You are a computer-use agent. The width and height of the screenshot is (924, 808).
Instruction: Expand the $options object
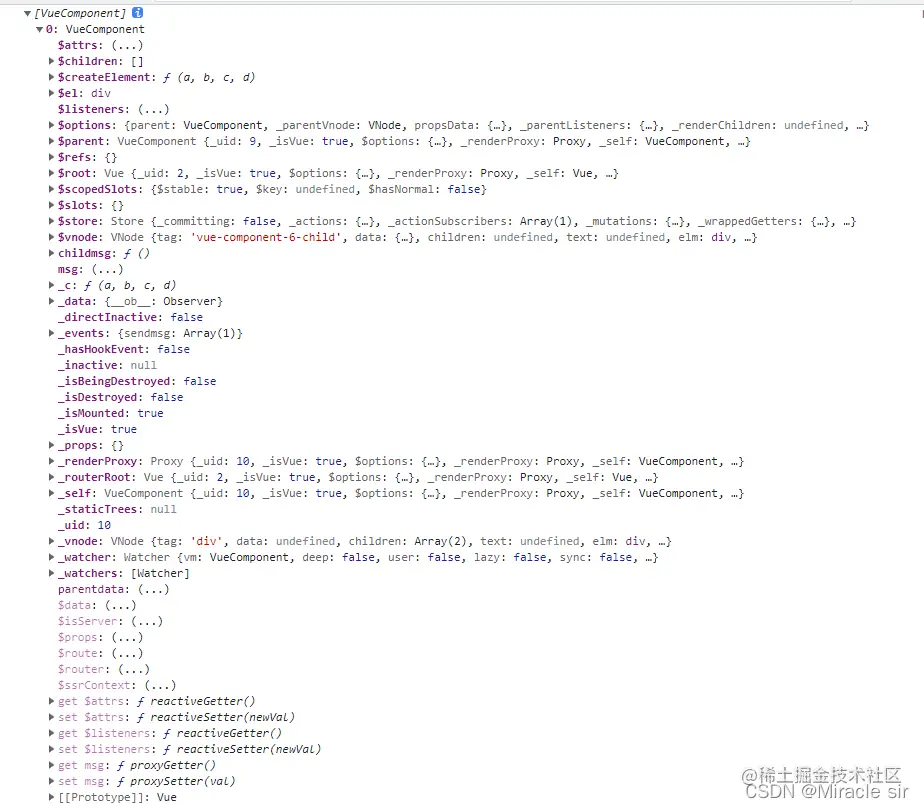tap(51, 125)
